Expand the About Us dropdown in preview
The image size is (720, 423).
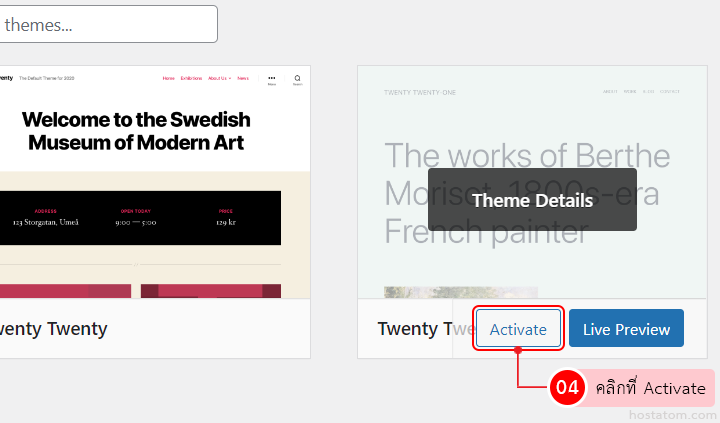click(x=219, y=78)
